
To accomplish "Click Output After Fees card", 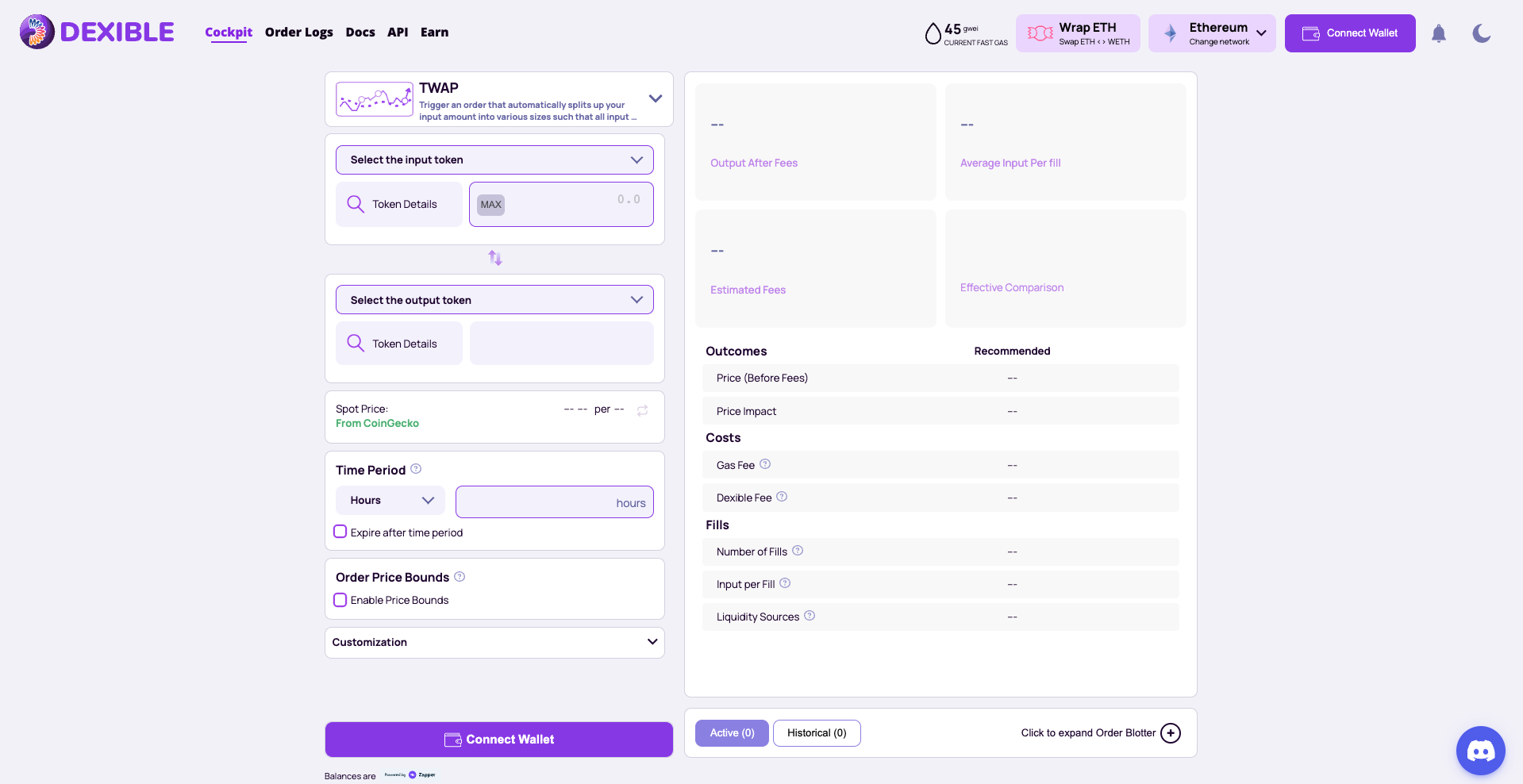I will (x=816, y=142).
